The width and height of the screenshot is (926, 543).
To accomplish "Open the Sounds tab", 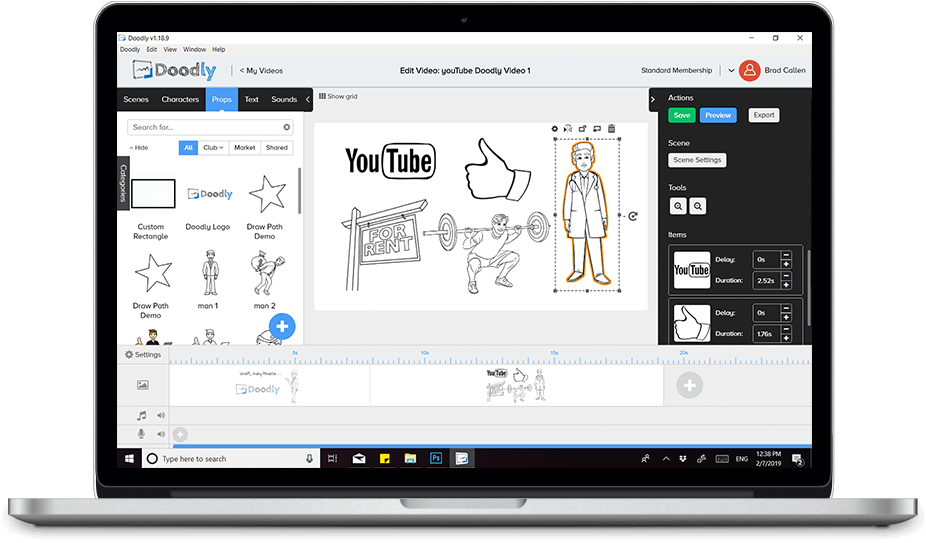I will (x=284, y=99).
